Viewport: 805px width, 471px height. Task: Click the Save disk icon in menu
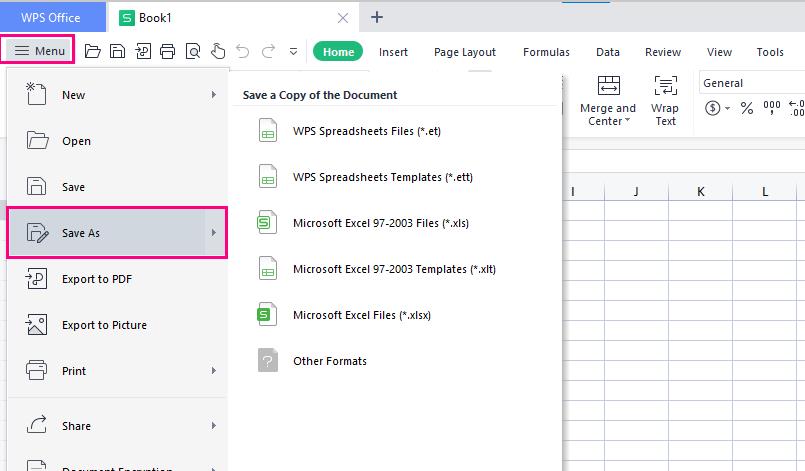click(36, 186)
